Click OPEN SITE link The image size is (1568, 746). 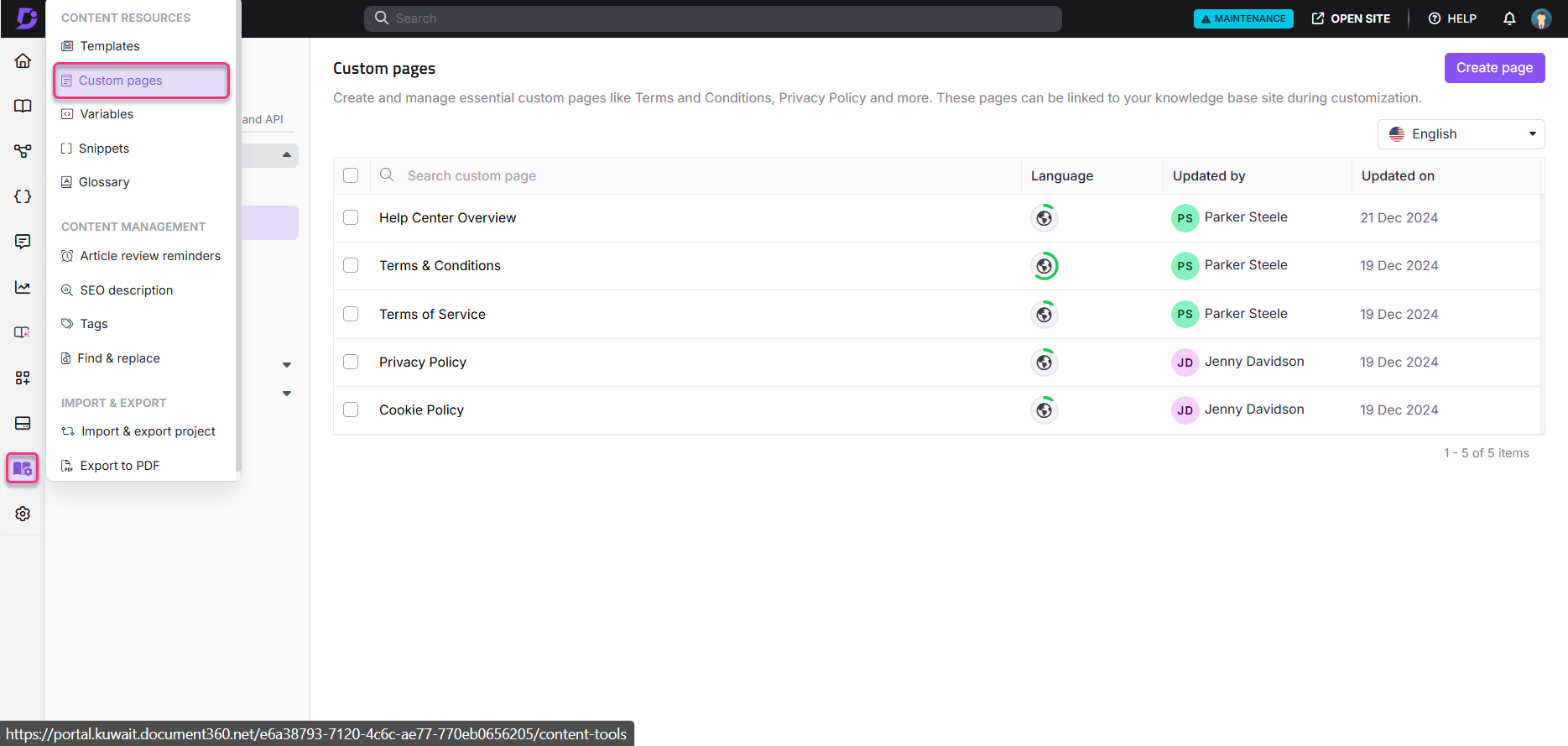pyautogui.click(x=1351, y=18)
